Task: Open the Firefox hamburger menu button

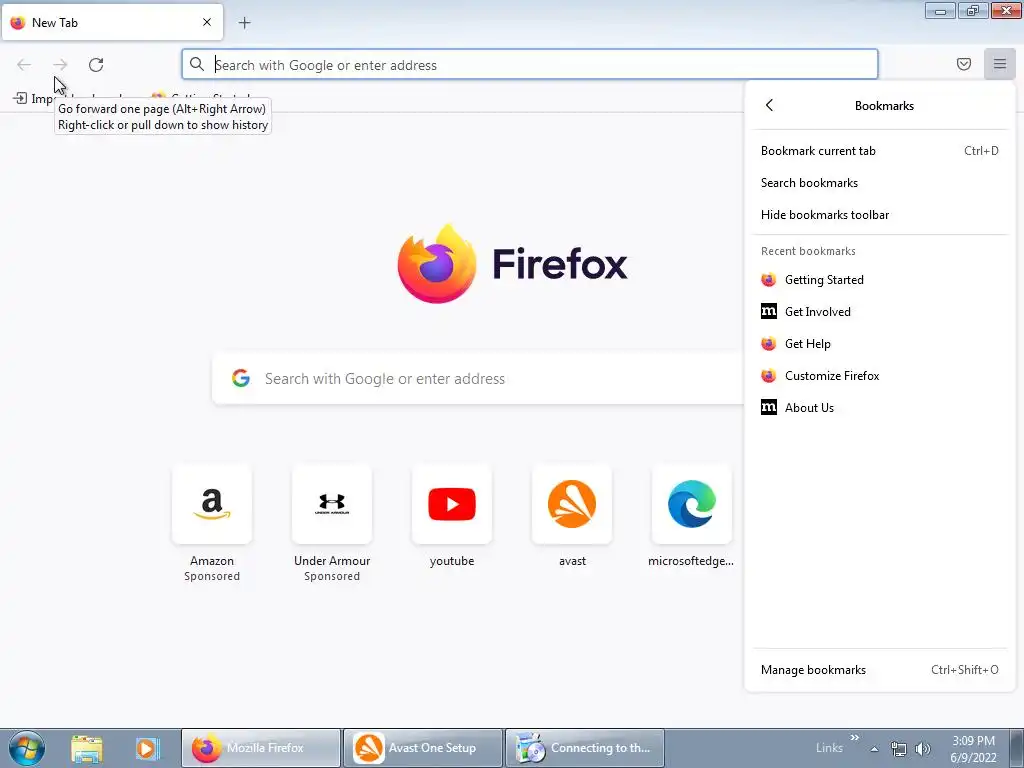Action: point(1000,64)
